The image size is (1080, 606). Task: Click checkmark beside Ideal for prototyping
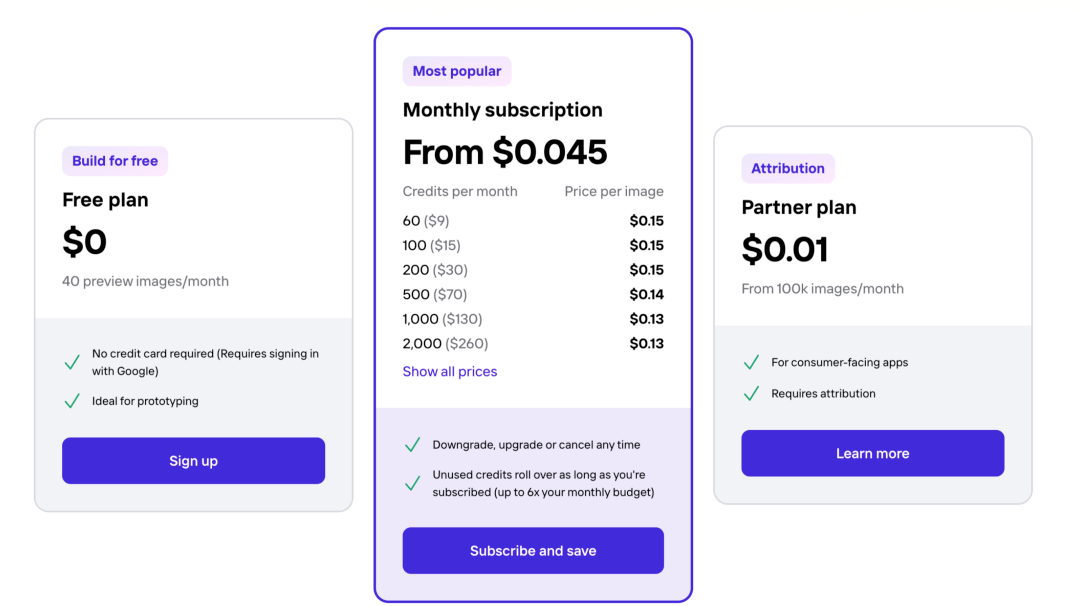pyautogui.click(x=72, y=401)
